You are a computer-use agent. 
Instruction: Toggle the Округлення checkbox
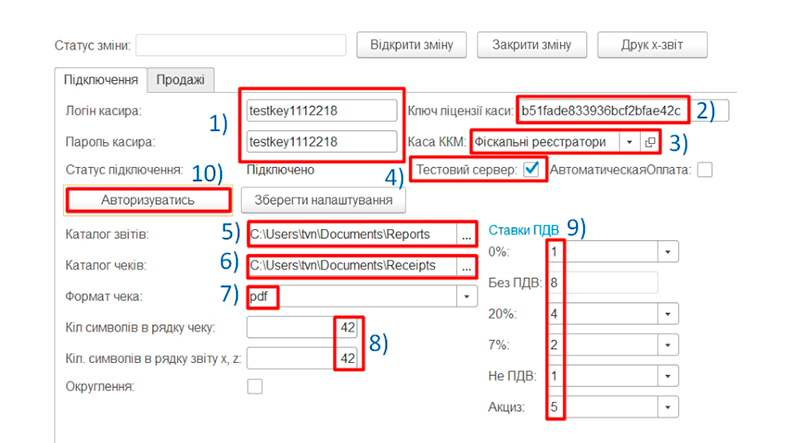tap(254, 386)
